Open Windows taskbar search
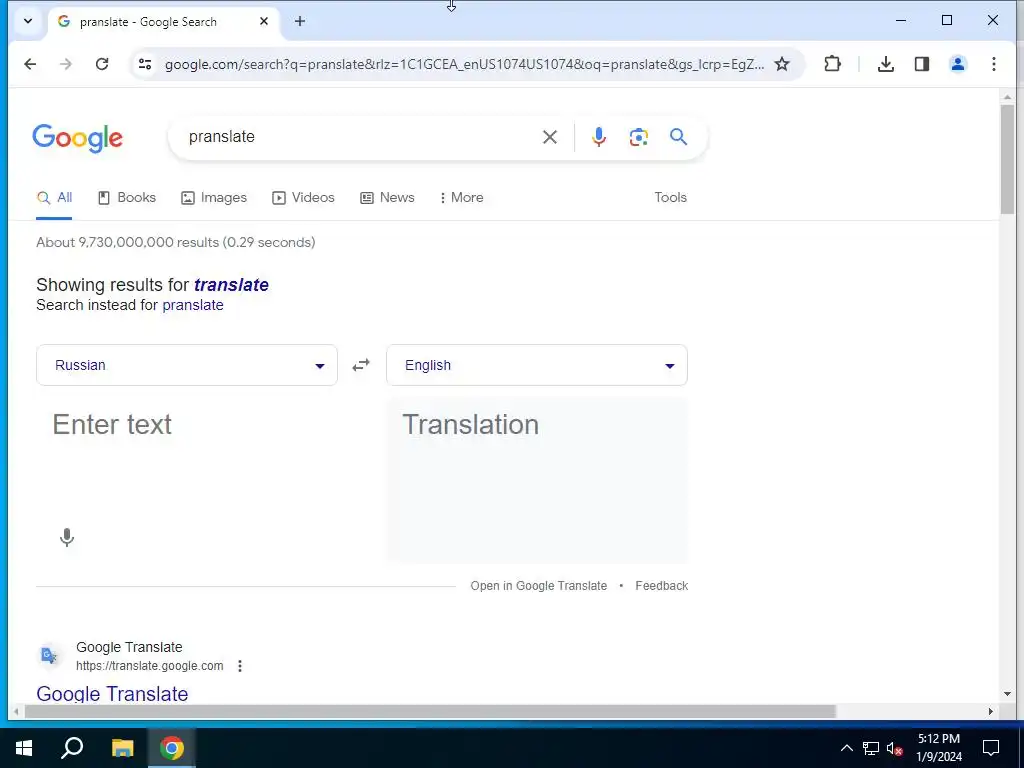 point(72,748)
